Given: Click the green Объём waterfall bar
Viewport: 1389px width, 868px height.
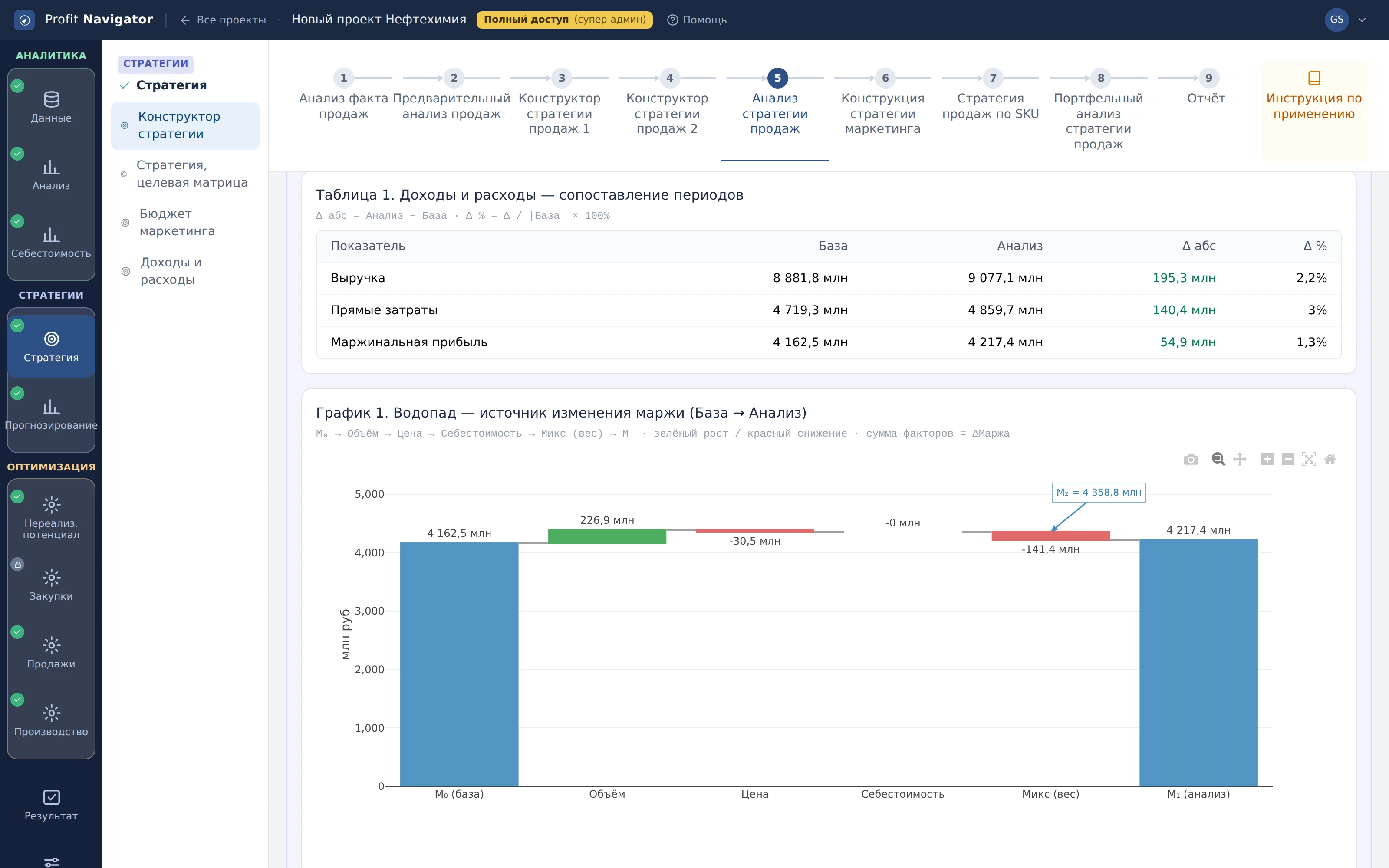Looking at the screenshot, I should pos(607,536).
